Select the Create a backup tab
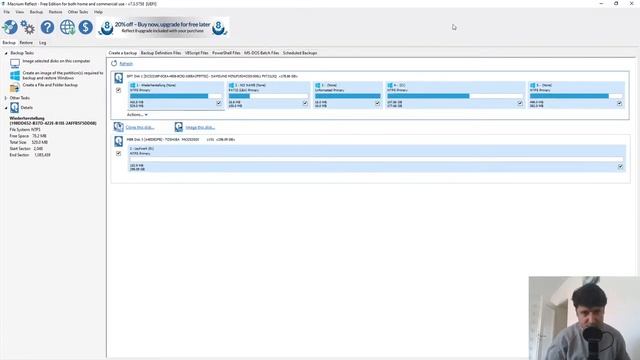The image size is (640, 360). (123, 53)
